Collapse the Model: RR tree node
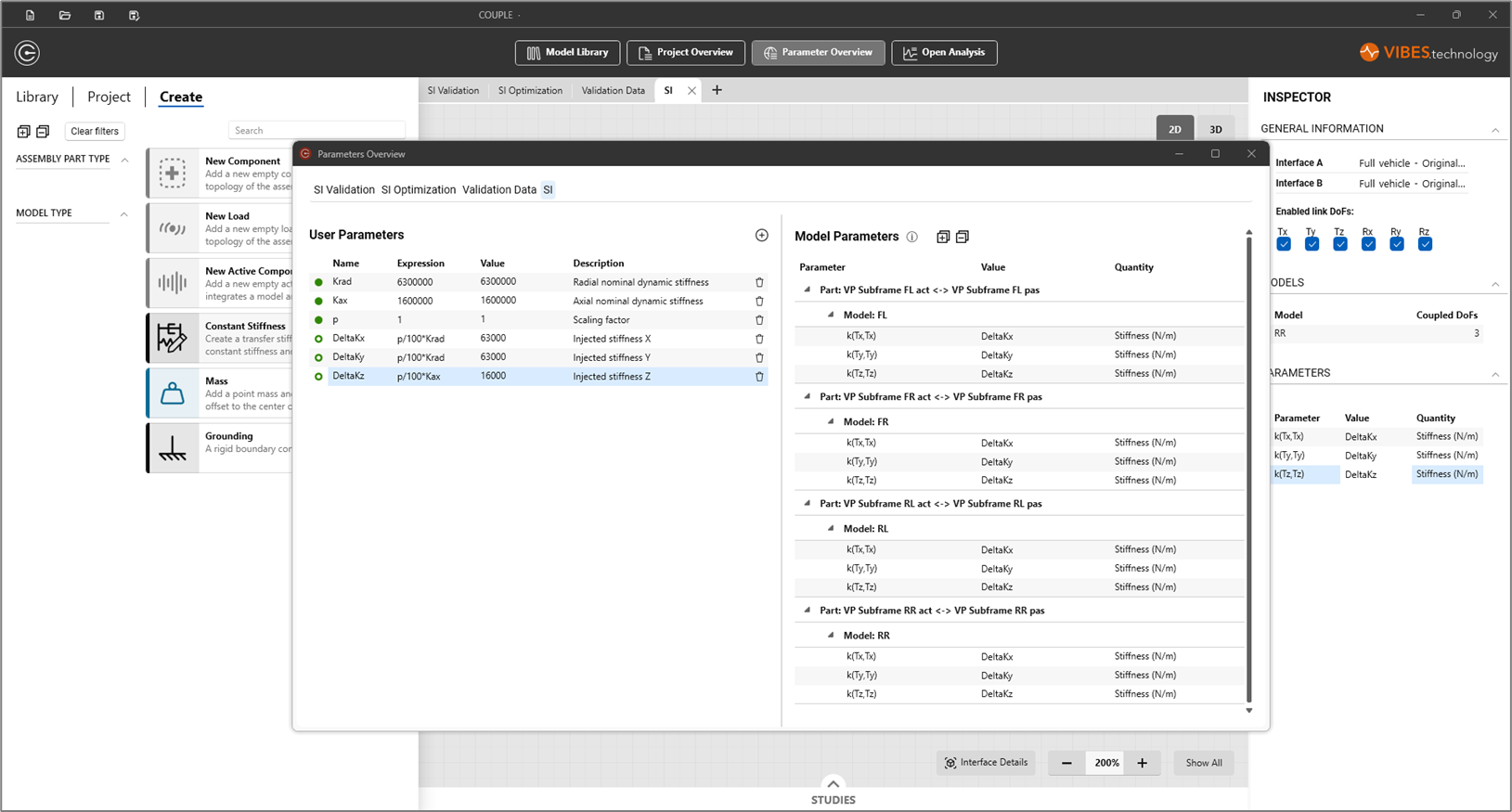 tap(831, 636)
